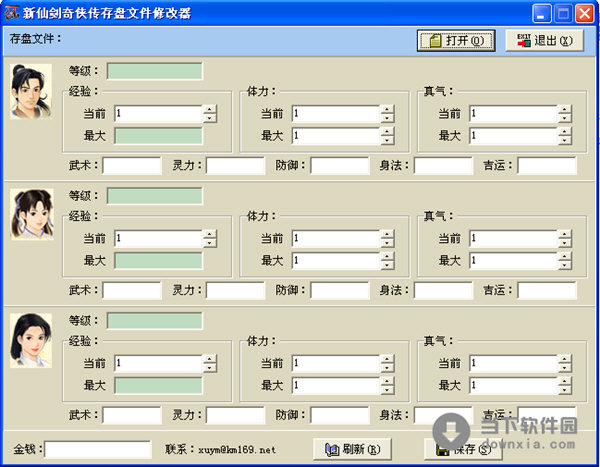
Task: Focus the ribbon girl's max 体力 text box
Action: [336, 261]
